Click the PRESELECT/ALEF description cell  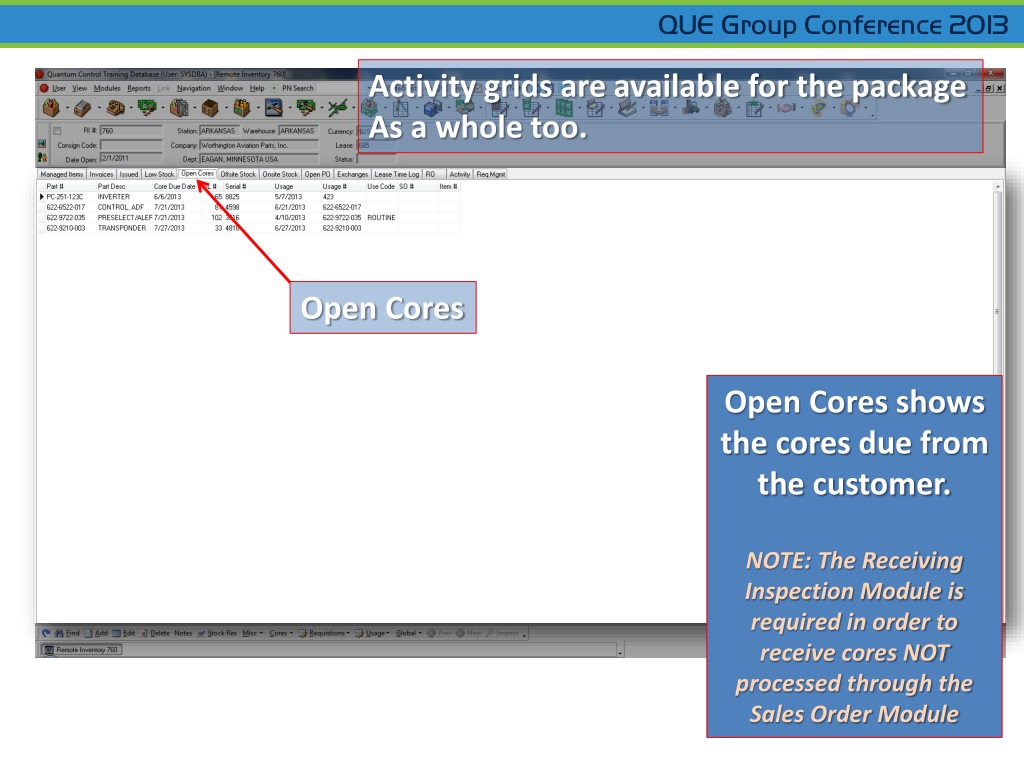[124, 217]
